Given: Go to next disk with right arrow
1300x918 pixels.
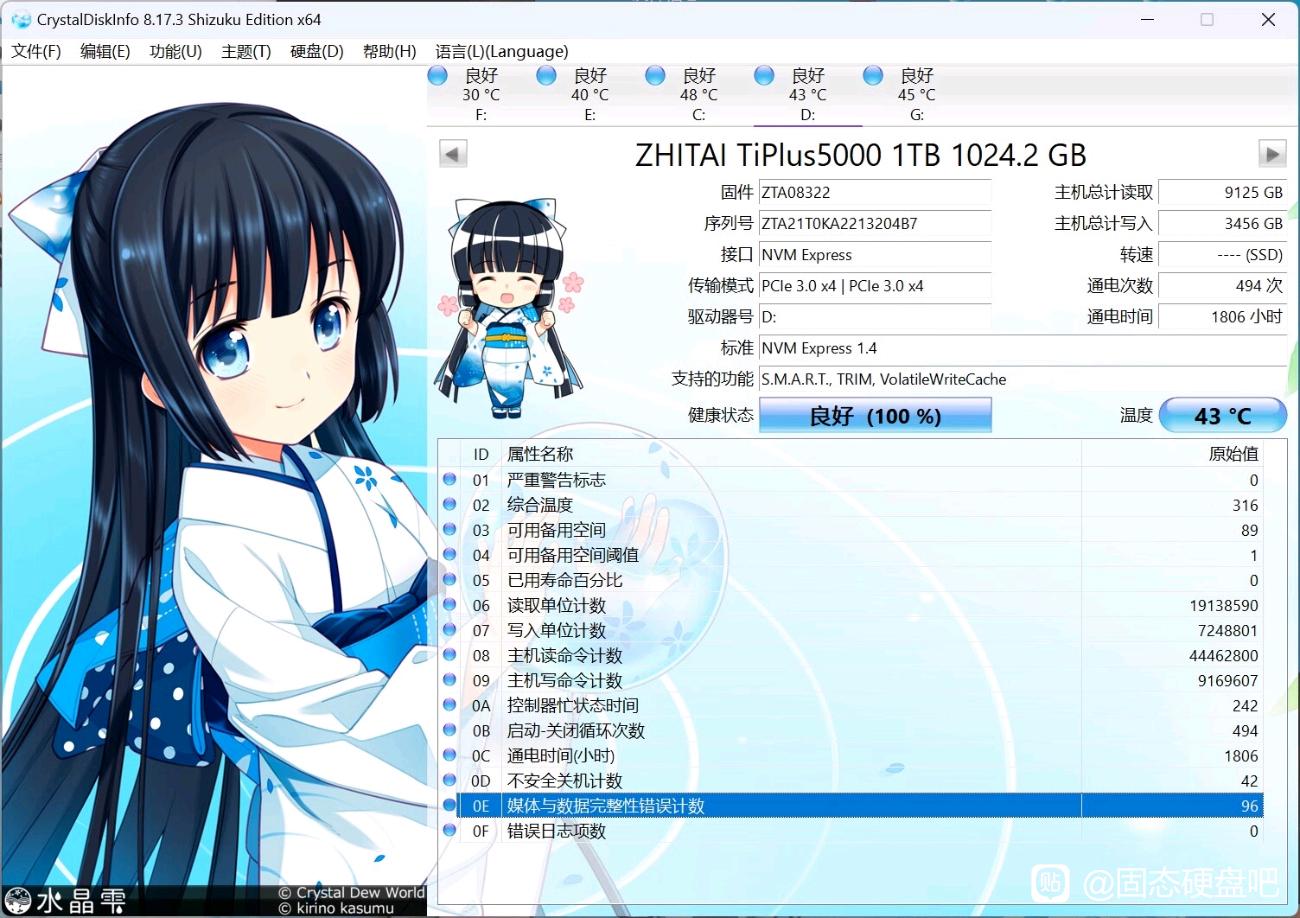Looking at the screenshot, I should (x=1272, y=154).
